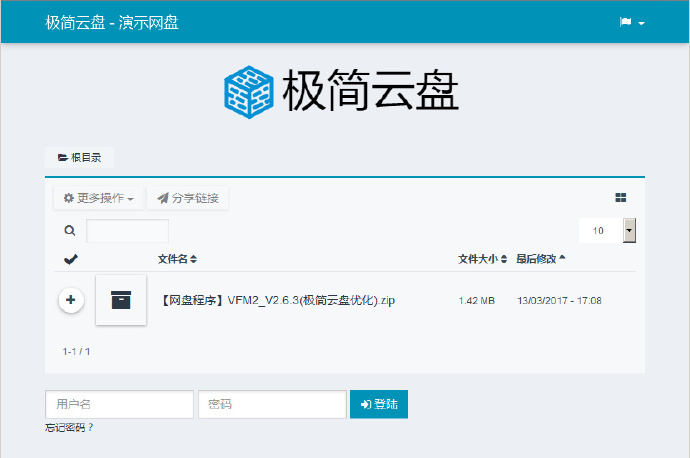
Task: Switch to grid view icon
Action: point(620,198)
